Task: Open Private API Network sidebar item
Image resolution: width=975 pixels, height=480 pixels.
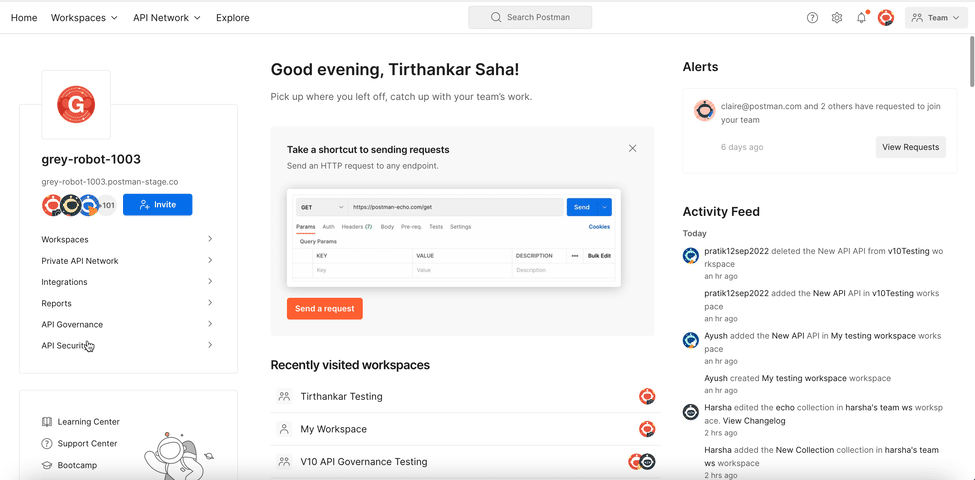Action: 80,261
